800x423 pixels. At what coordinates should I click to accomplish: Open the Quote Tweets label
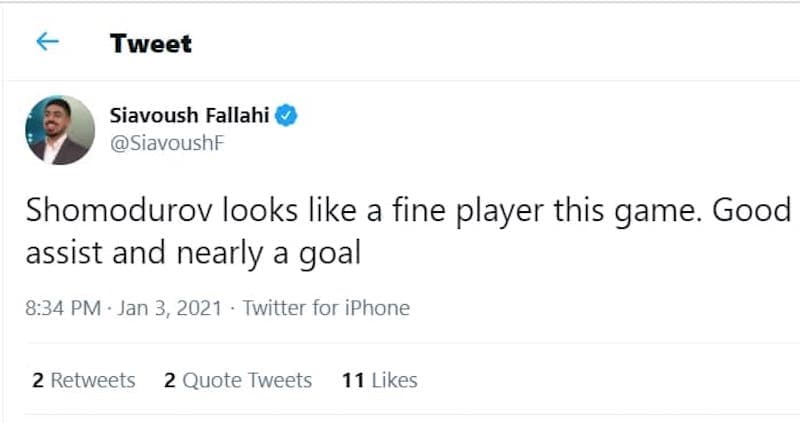coord(247,381)
